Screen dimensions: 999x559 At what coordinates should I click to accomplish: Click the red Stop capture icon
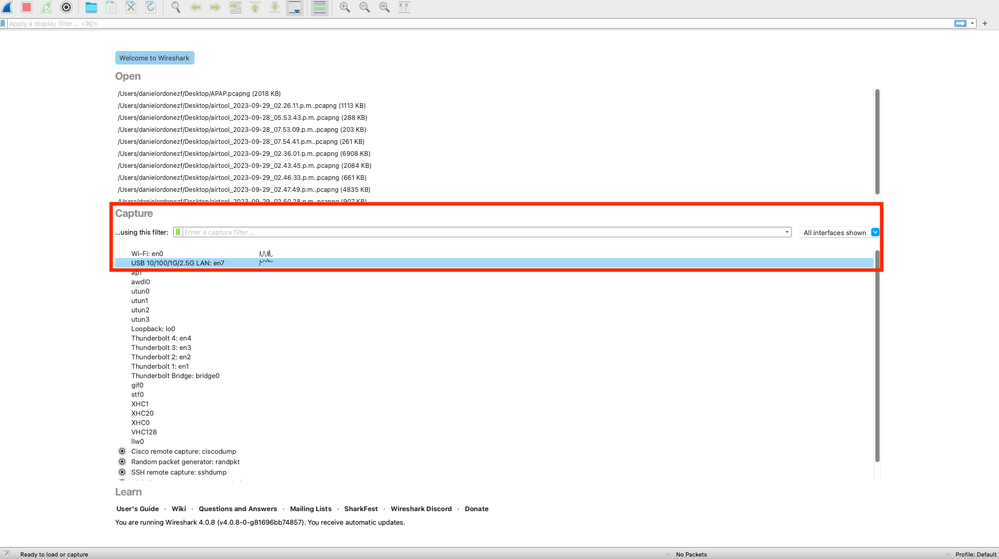(27, 8)
